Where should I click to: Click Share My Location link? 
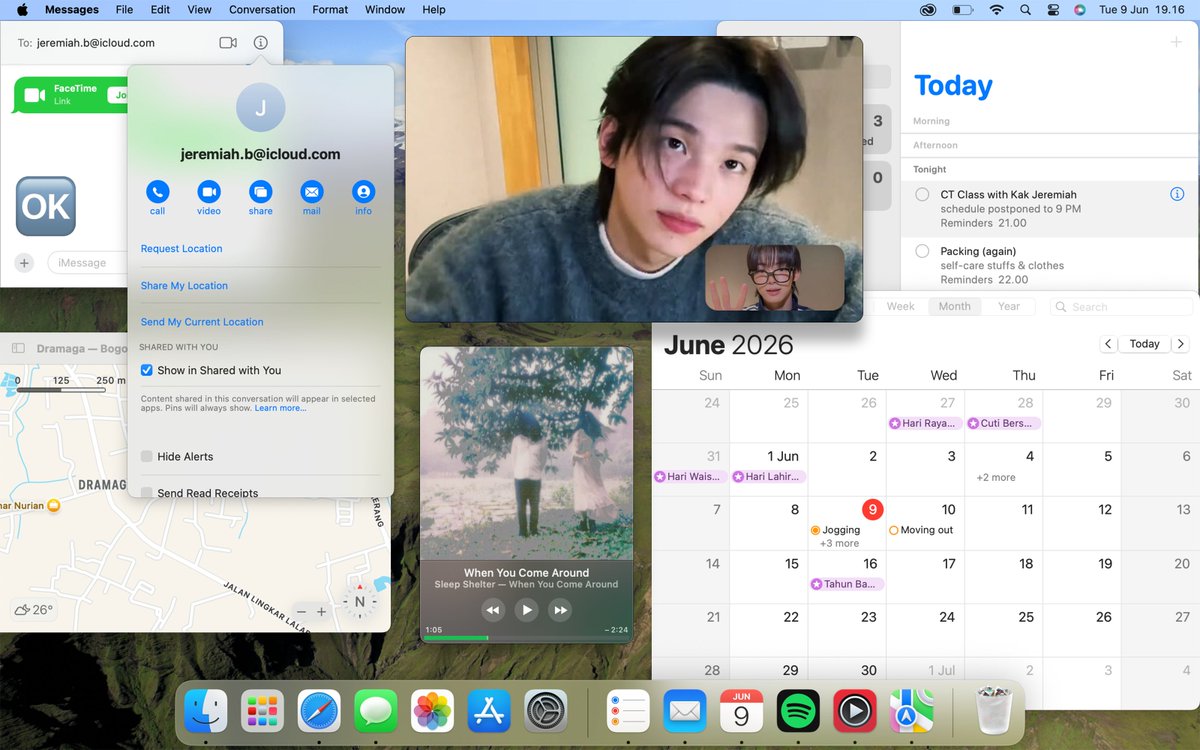pyautogui.click(x=184, y=286)
